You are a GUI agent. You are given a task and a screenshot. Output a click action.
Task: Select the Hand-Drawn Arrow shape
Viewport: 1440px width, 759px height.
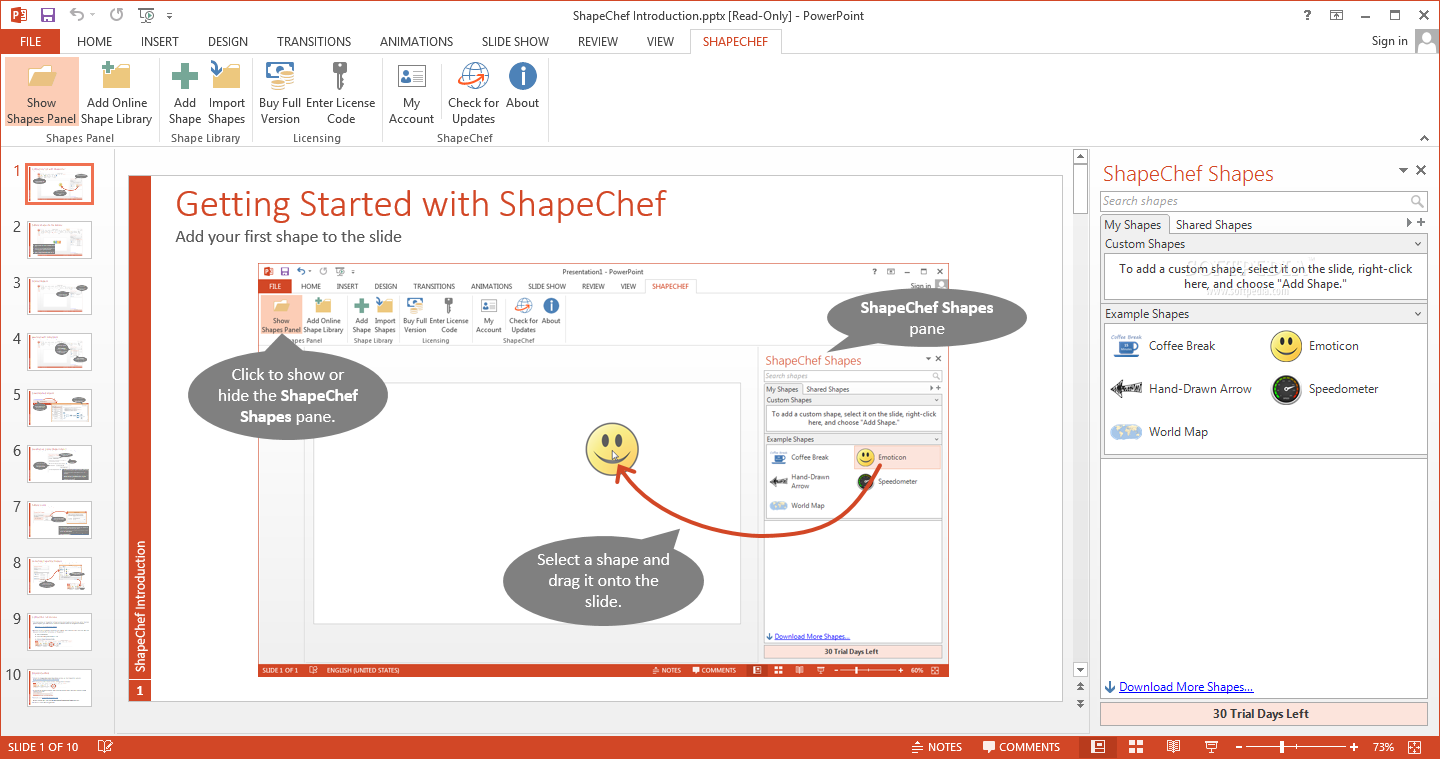1182,389
